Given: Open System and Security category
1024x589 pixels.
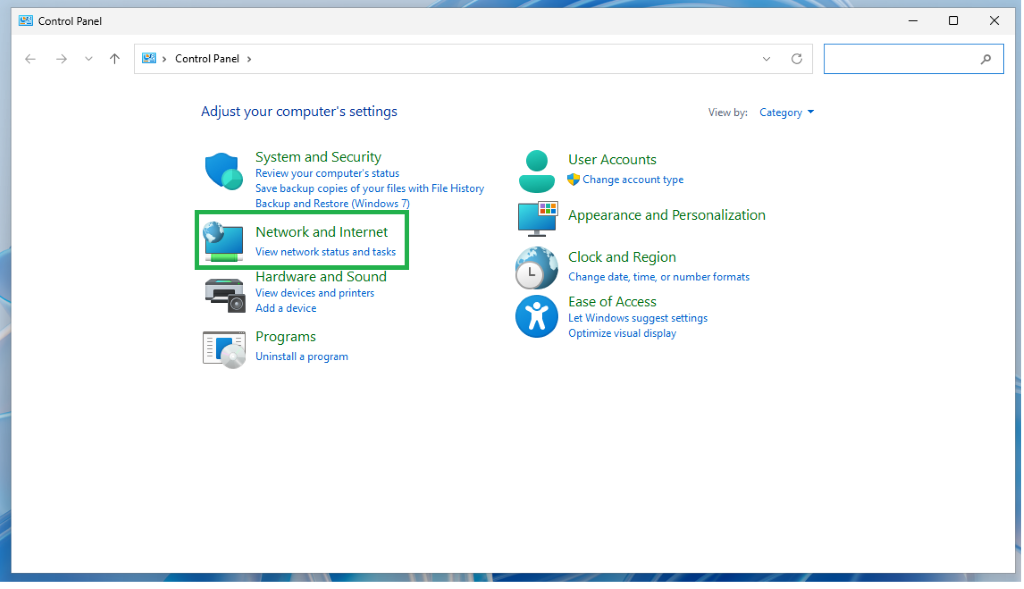Looking at the screenshot, I should tap(318, 157).
